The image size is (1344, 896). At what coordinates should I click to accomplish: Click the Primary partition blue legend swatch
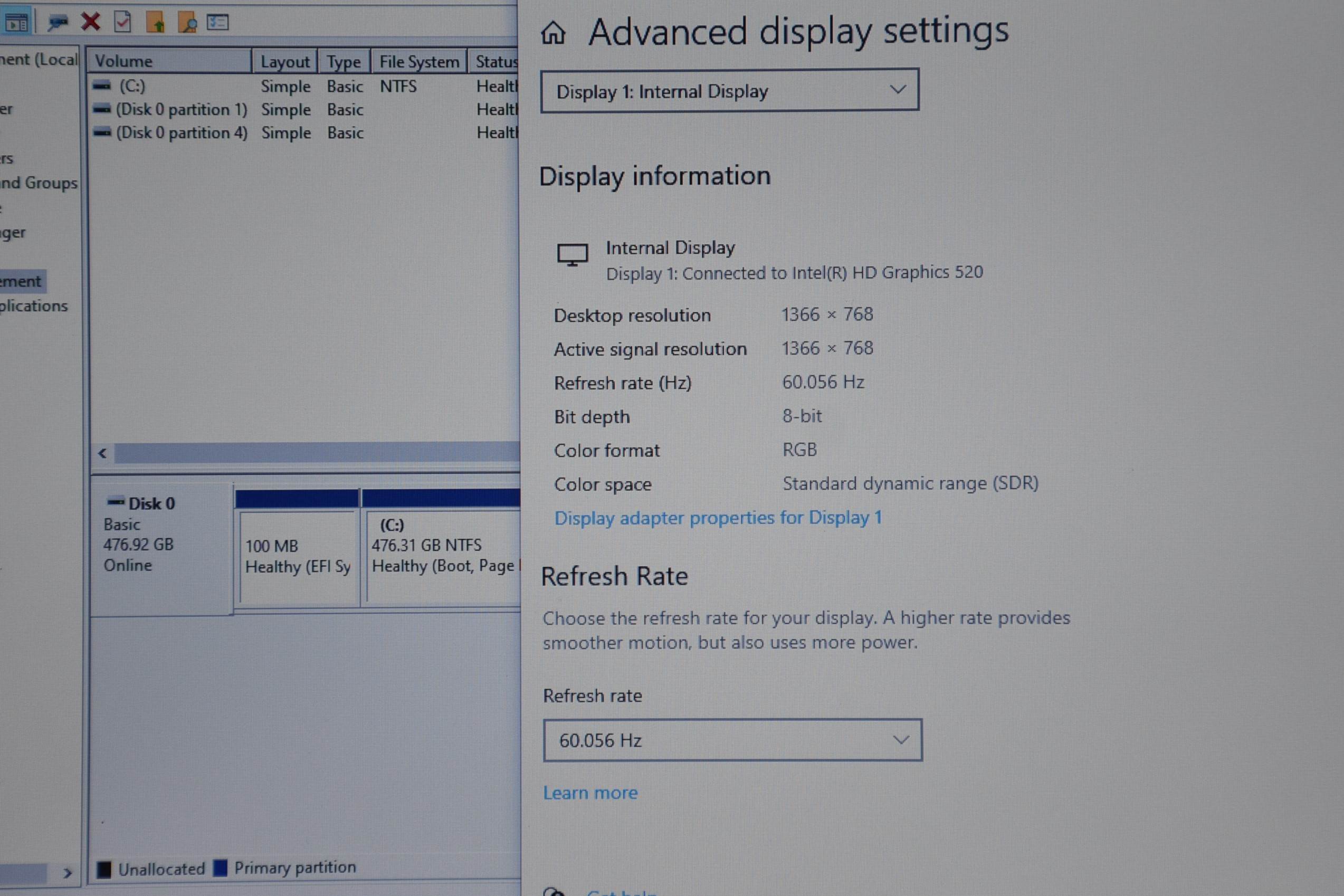(220, 868)
